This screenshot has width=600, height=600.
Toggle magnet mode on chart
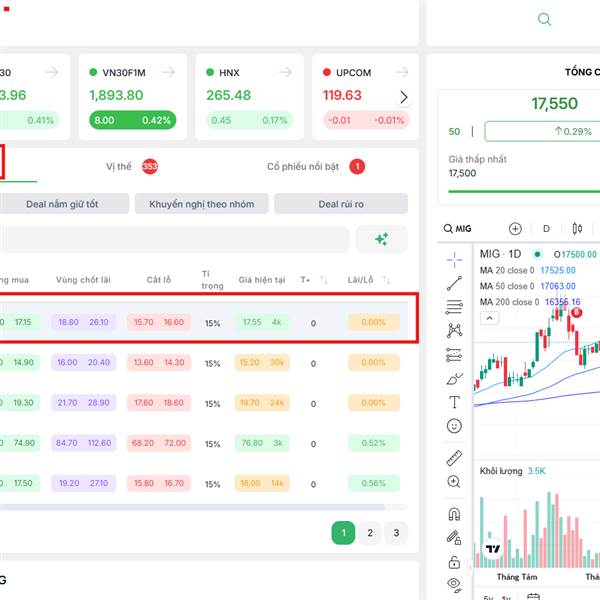(x=454, y=514)
